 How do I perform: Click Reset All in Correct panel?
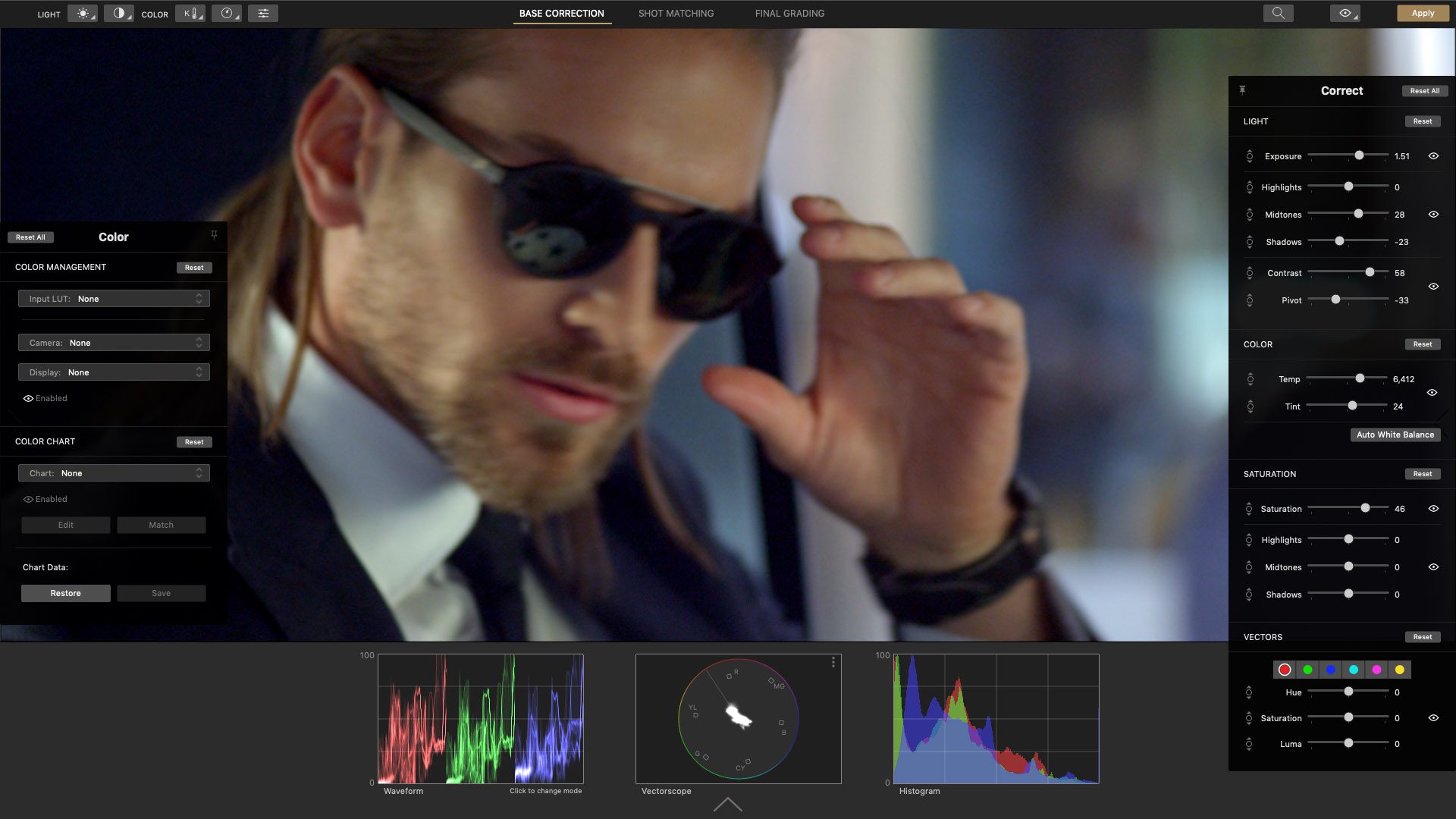coord(1422,90)
